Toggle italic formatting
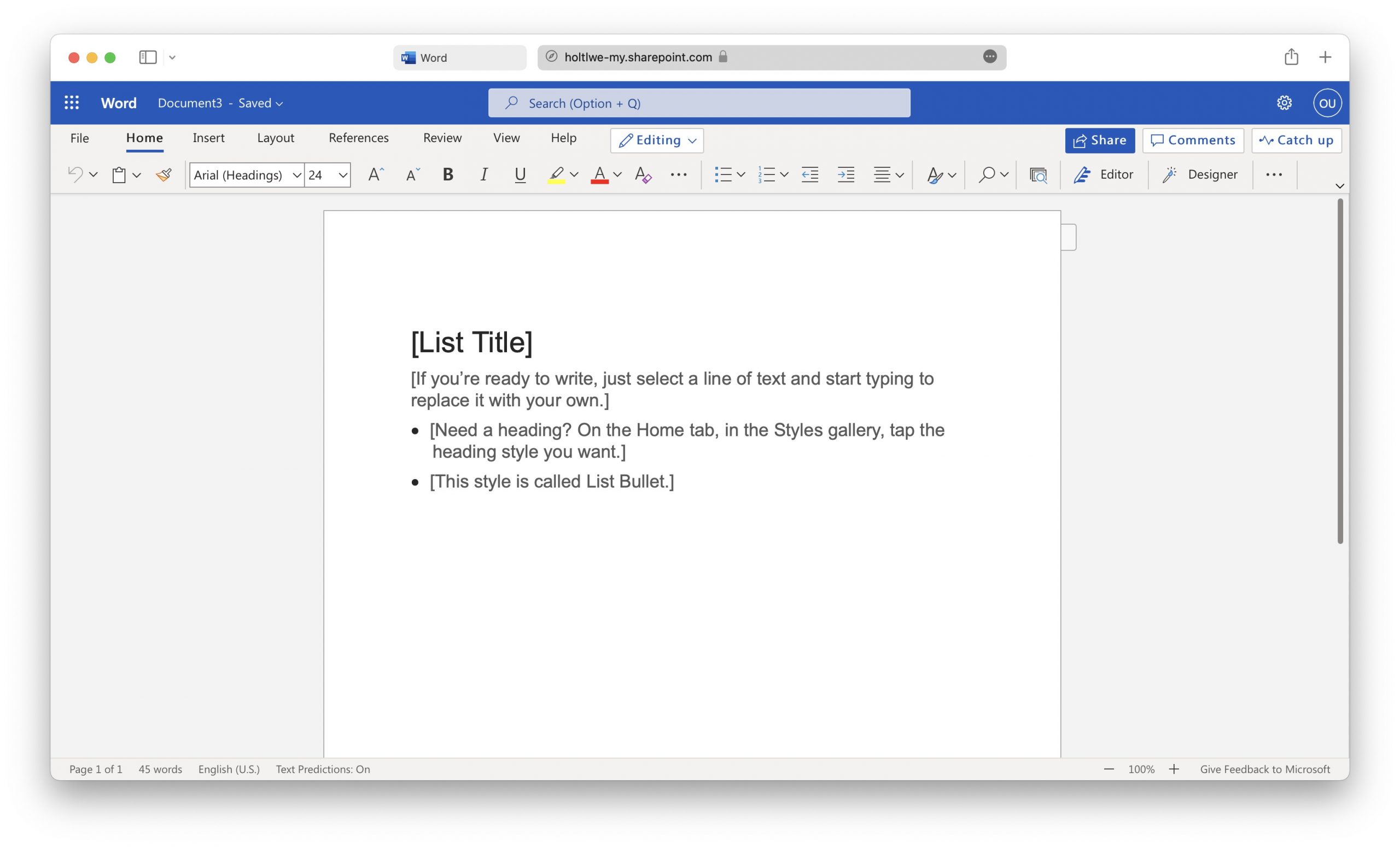This screenshot has width=1400, height=847. click(x=483, y=174)
